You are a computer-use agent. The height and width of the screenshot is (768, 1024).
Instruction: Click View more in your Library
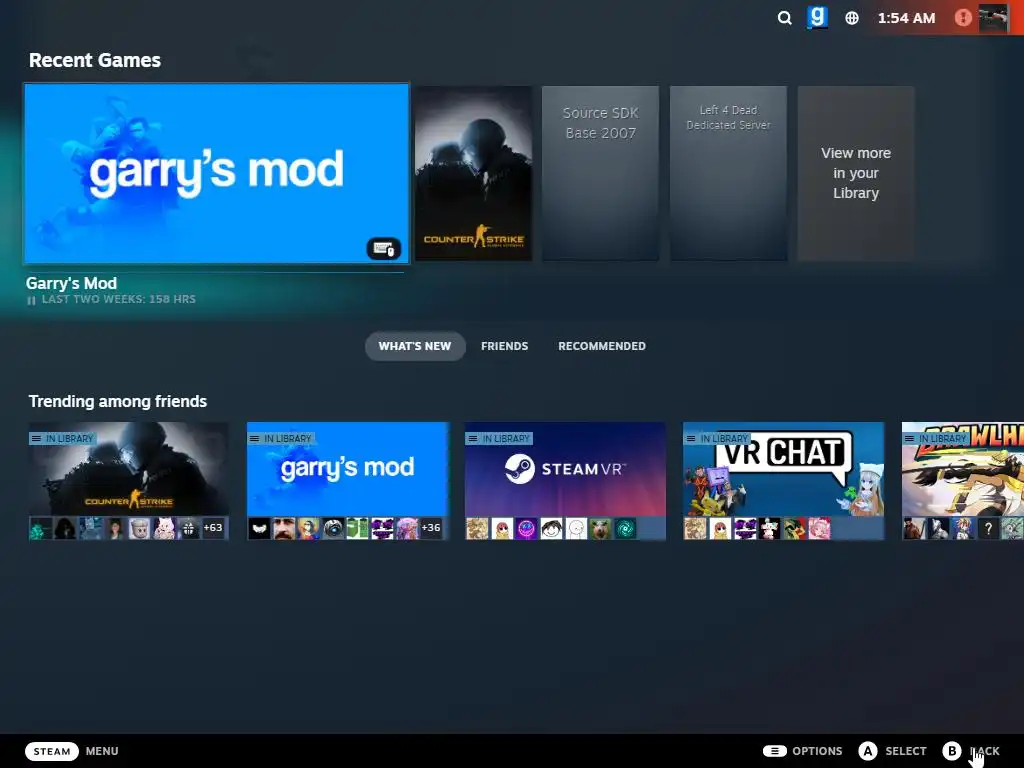click(856, 174)
